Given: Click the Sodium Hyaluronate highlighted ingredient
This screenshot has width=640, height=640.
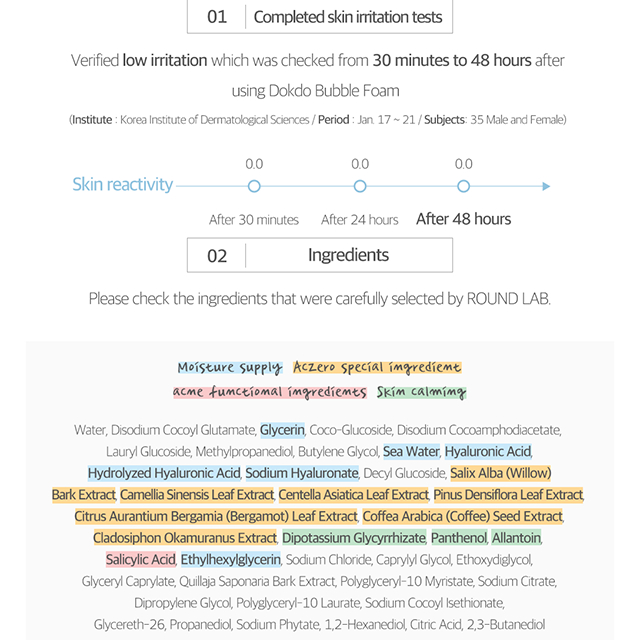Looking at the screenshot, I should coord(302,473).
